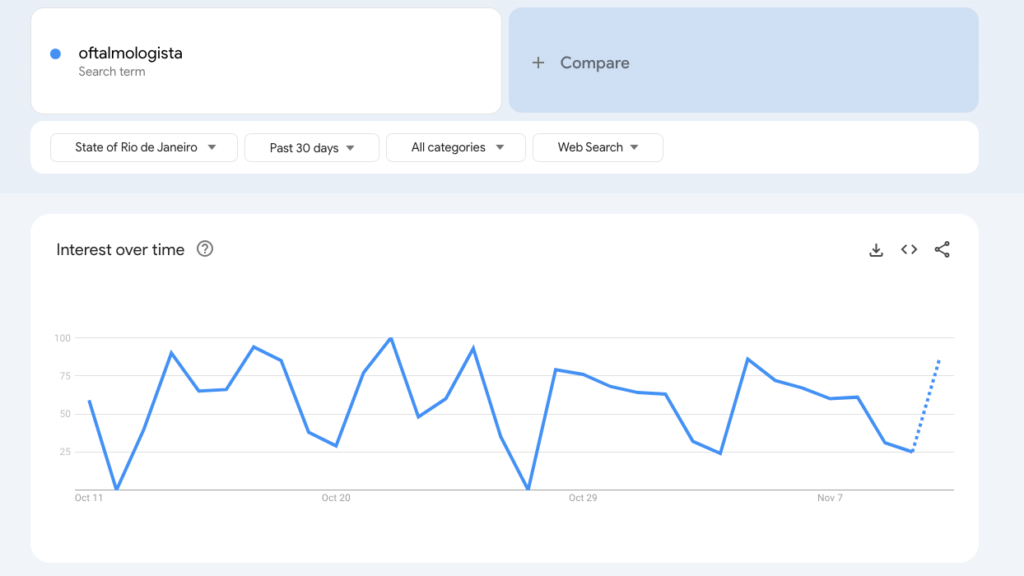Image resolution: width=1024 pixels, height=576 pixels.
Task: Click the Nov 7 axis label
Action: point(830,498)
